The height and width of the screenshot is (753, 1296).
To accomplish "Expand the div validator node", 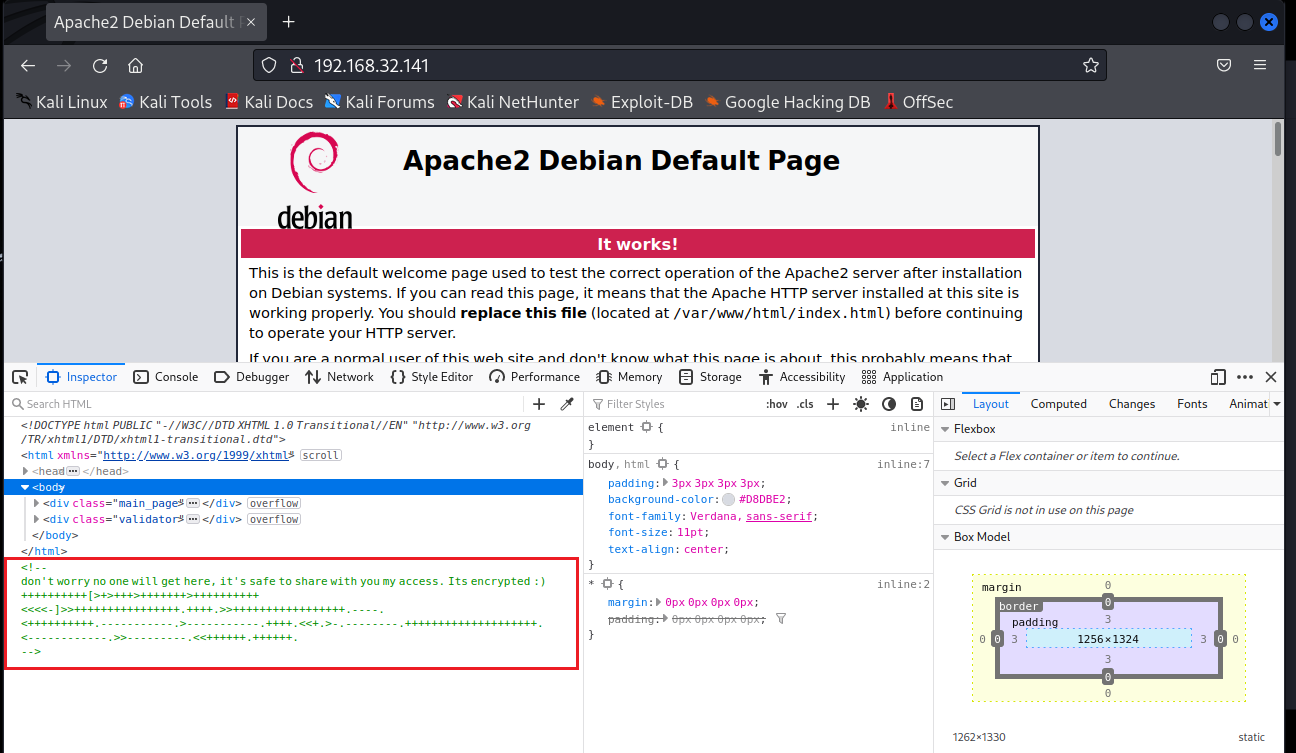I will tap(37, 519).
